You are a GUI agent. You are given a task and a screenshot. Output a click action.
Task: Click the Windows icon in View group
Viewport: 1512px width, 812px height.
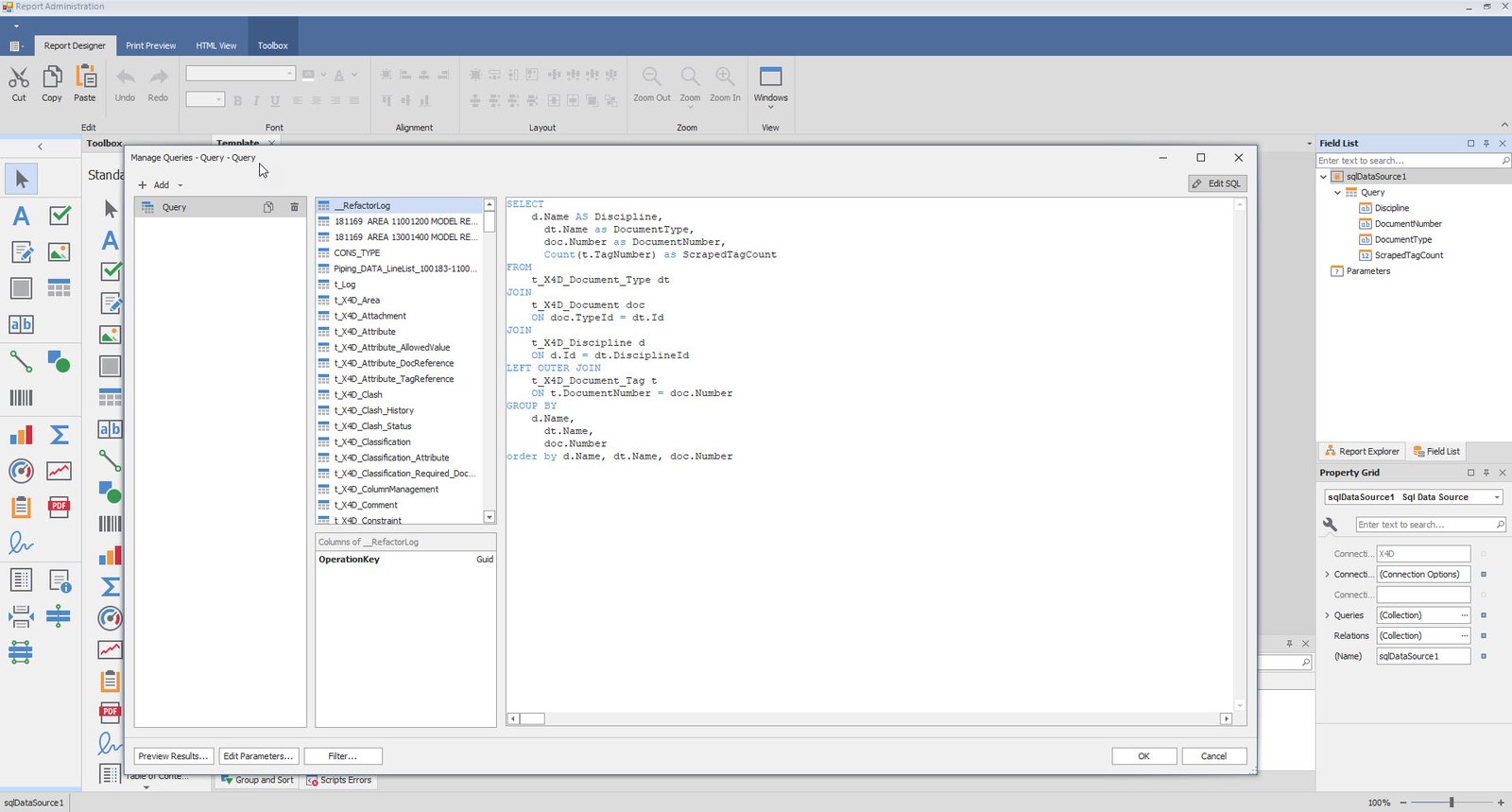[x=770, y=78]
